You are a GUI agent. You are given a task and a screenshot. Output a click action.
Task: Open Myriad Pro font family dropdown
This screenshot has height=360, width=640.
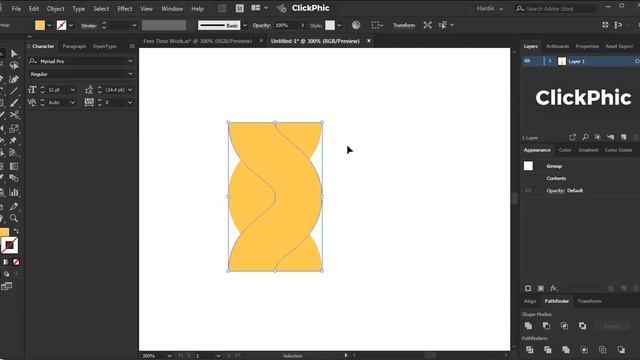coord(130,61)
